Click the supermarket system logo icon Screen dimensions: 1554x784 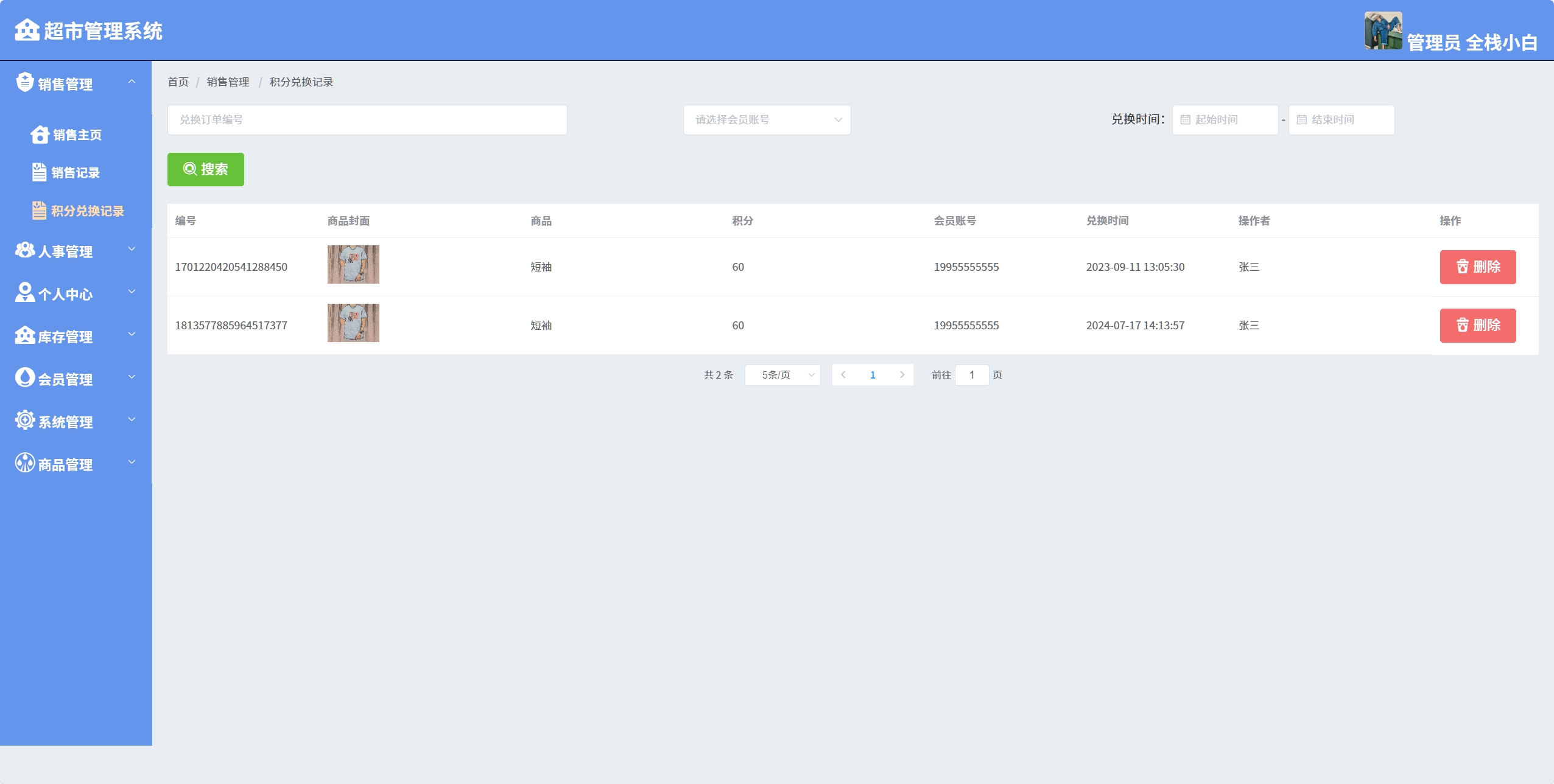(x=27, y=30)
